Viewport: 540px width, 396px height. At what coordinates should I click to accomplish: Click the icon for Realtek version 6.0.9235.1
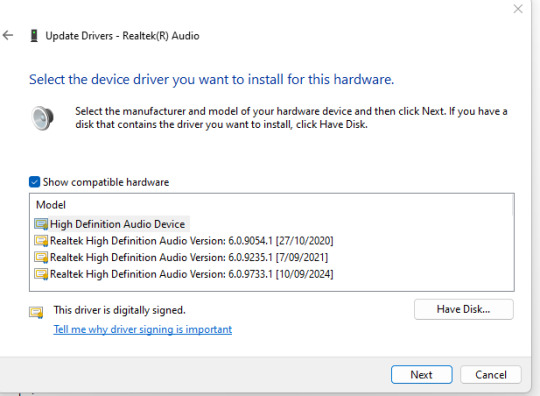pyautogui.click(x=41, y=257)
